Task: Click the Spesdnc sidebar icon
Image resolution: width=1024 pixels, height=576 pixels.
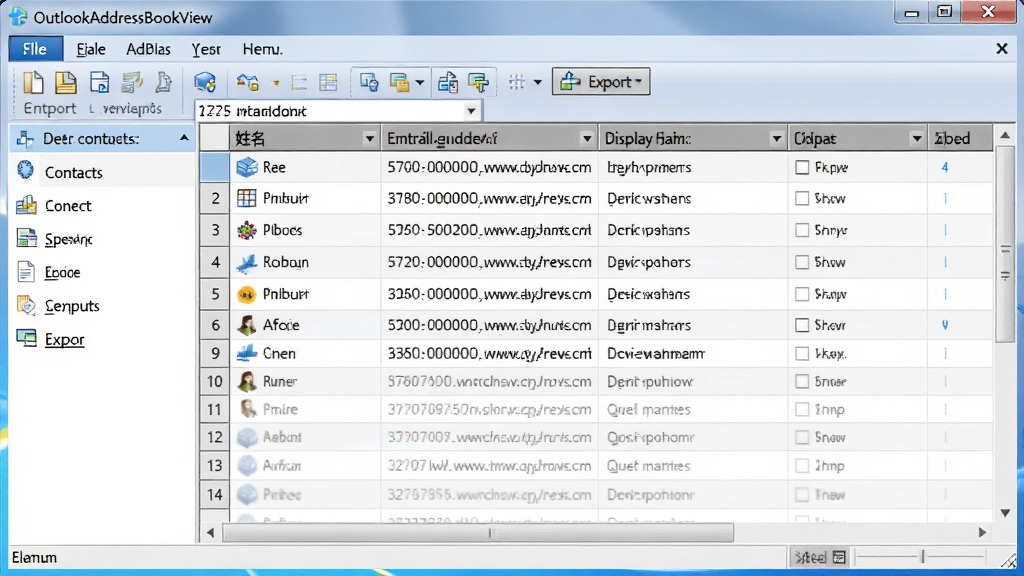Action: [x=27, y=238]
